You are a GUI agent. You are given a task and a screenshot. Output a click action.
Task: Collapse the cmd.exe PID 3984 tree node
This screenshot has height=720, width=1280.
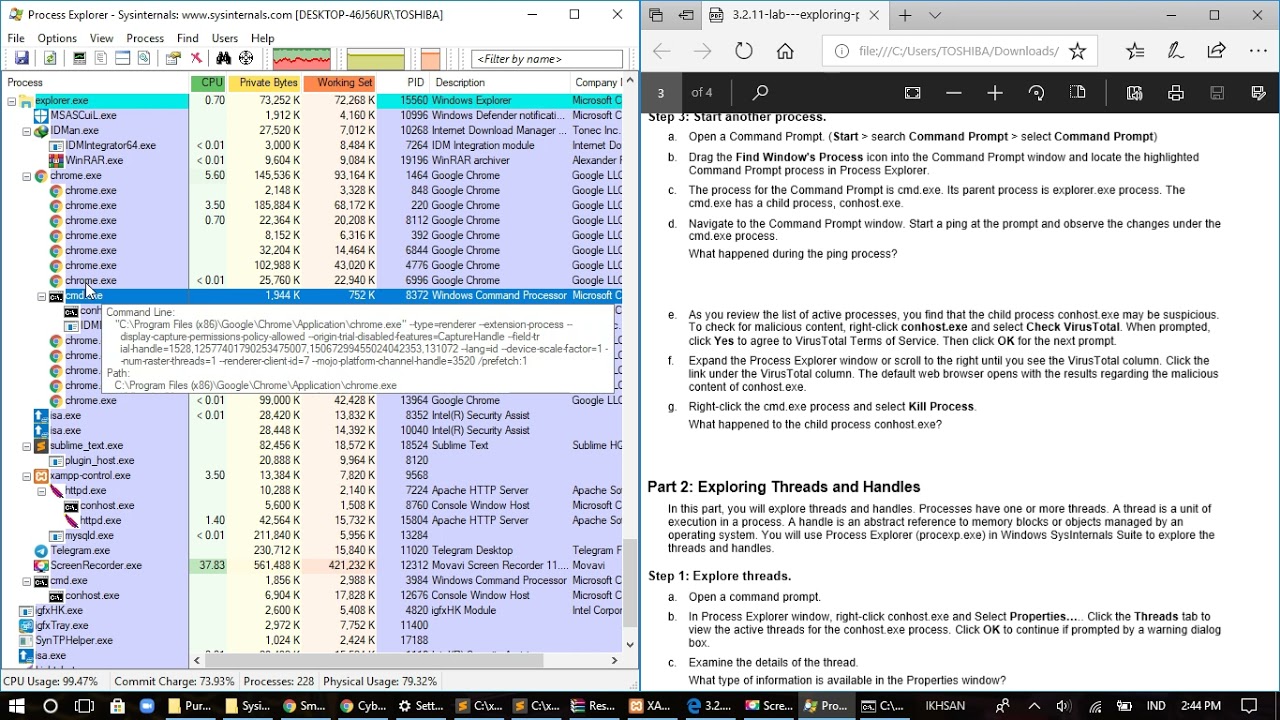(x=27, y=581)
